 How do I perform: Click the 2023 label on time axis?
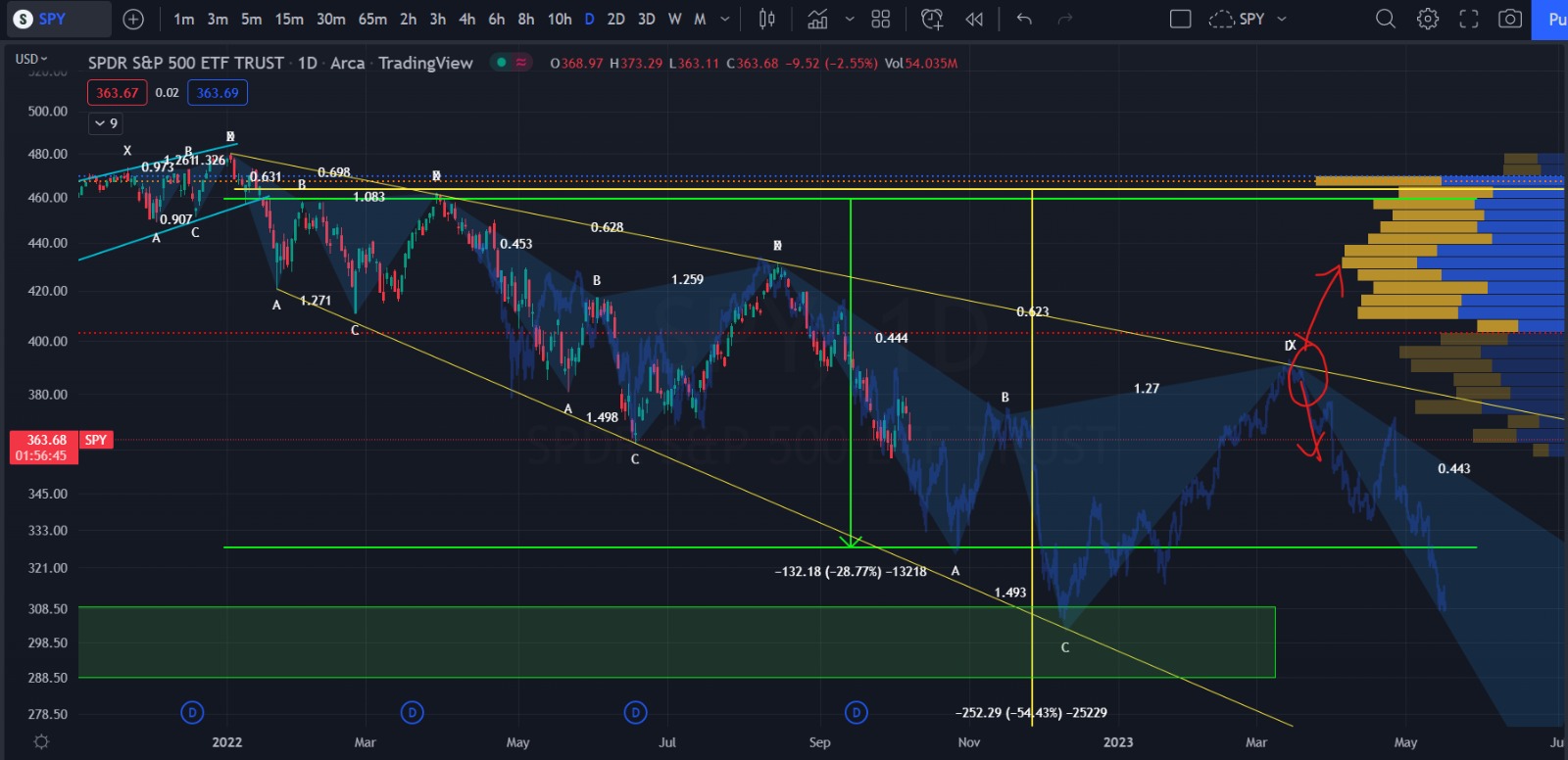(x=1118, y=742)
